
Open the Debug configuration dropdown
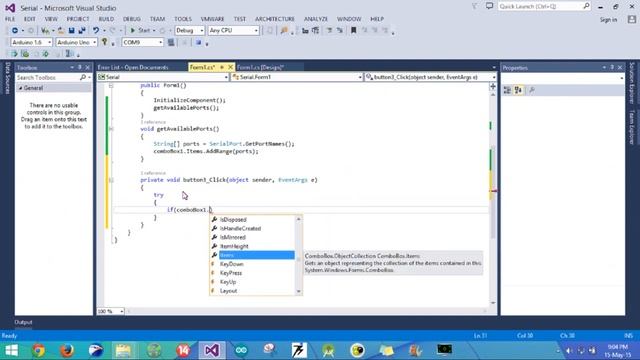click(189, 31)
